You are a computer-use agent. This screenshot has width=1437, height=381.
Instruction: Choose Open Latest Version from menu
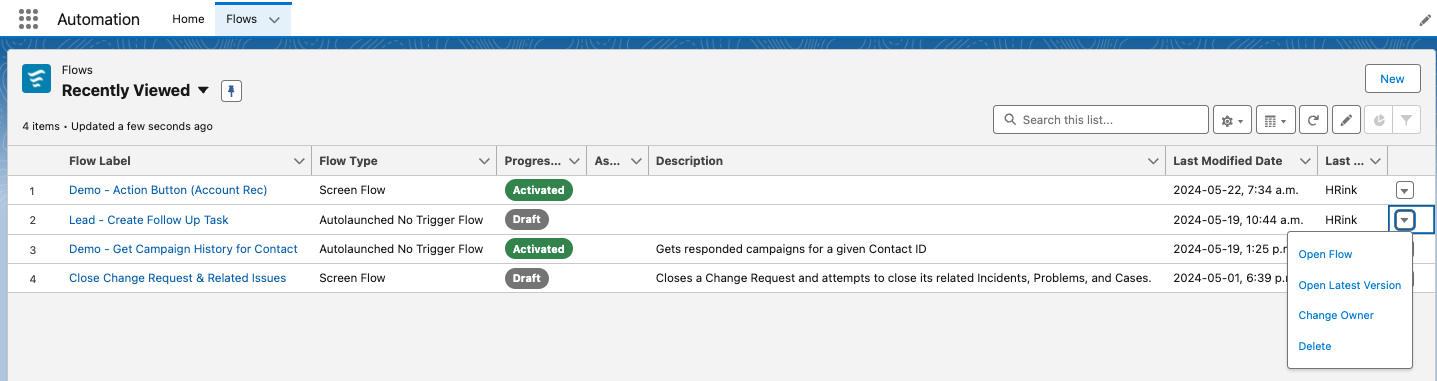1349,285
